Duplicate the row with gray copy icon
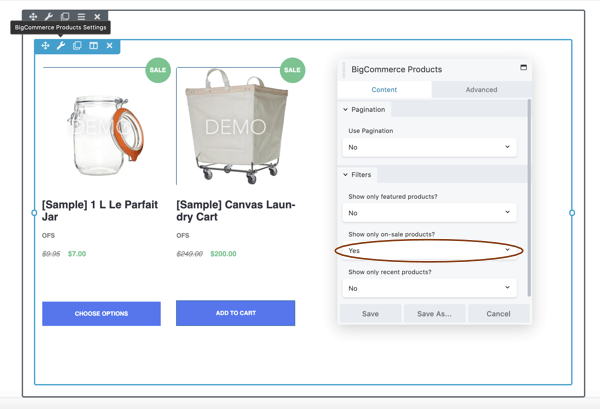The image size is (600, 409). [65, 17]
